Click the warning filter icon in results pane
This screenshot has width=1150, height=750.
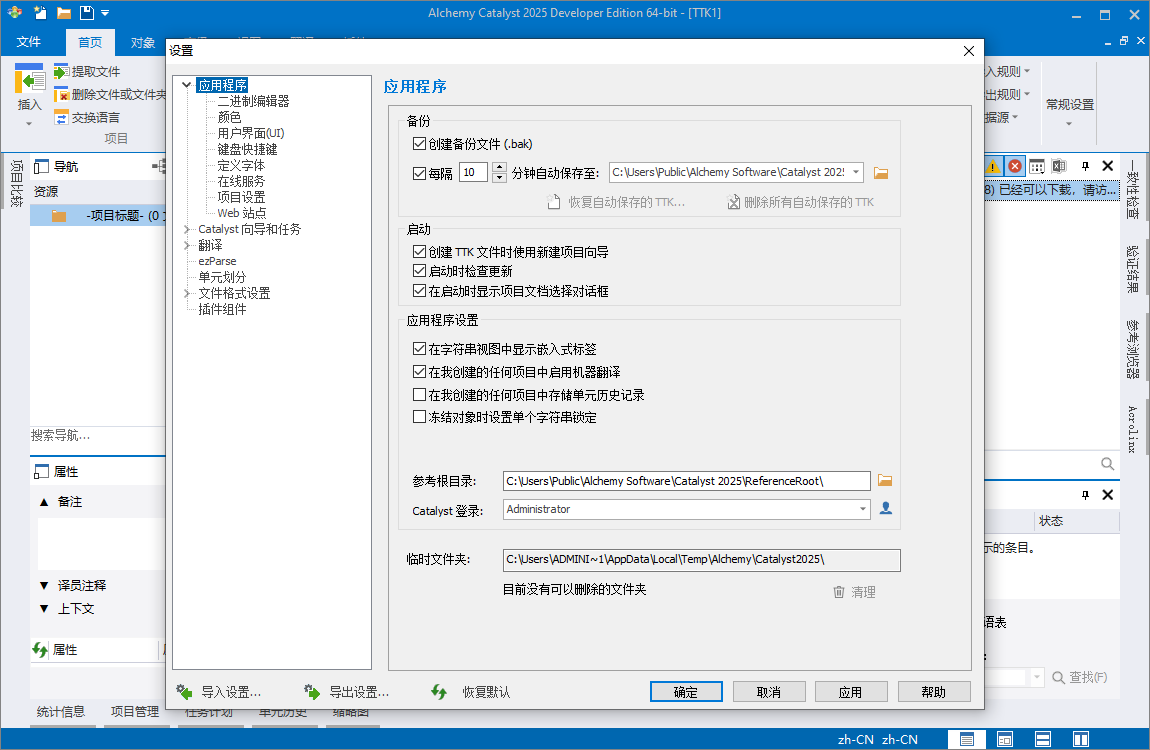tap(992, 166)
